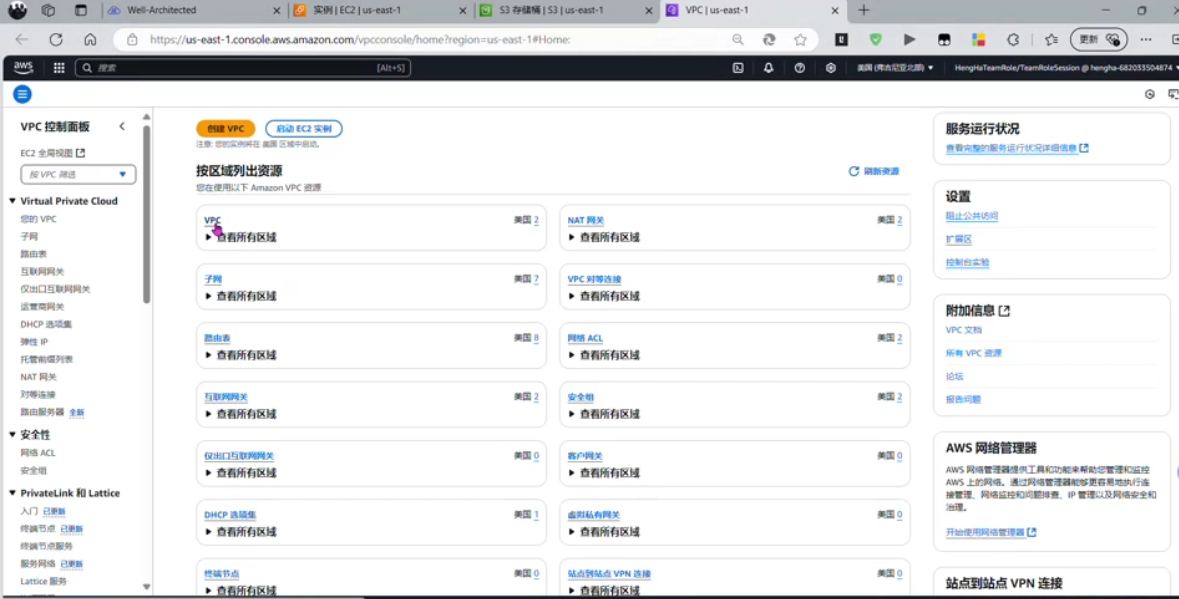Open 网络 ACL in the sidebar
Viewport: 1179px width, 599px height.
coord(38,453)
